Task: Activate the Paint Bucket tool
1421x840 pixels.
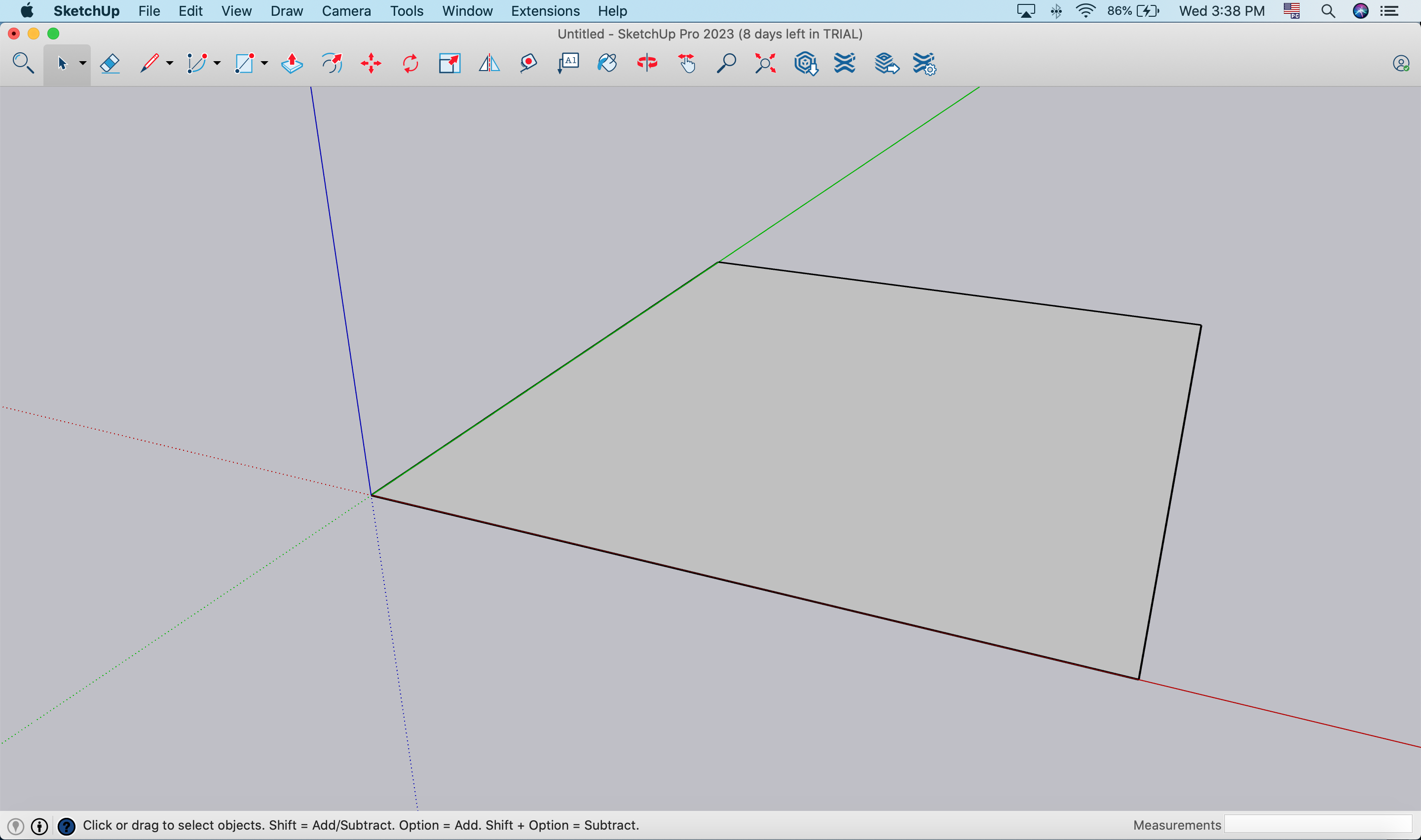Action: (x=607, y=64)
